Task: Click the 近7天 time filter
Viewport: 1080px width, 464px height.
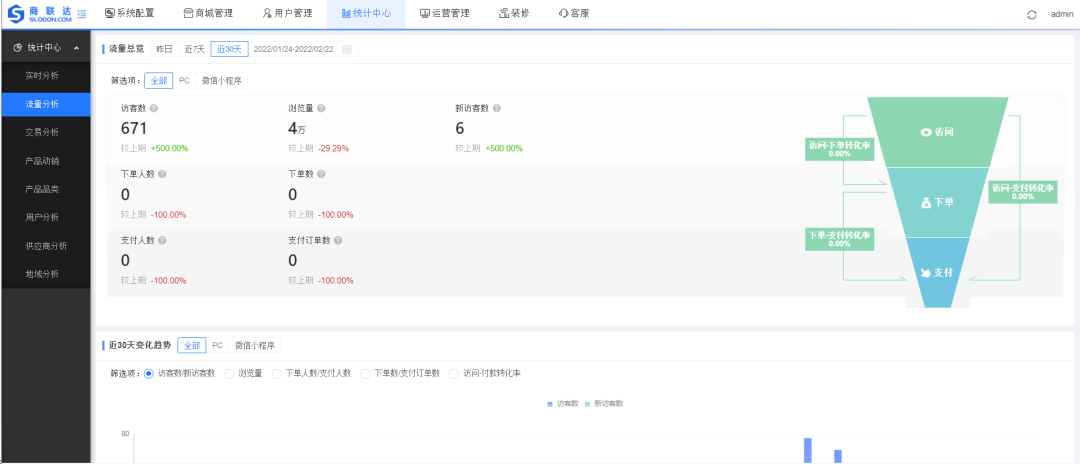Action: click(x=194, y=49)
